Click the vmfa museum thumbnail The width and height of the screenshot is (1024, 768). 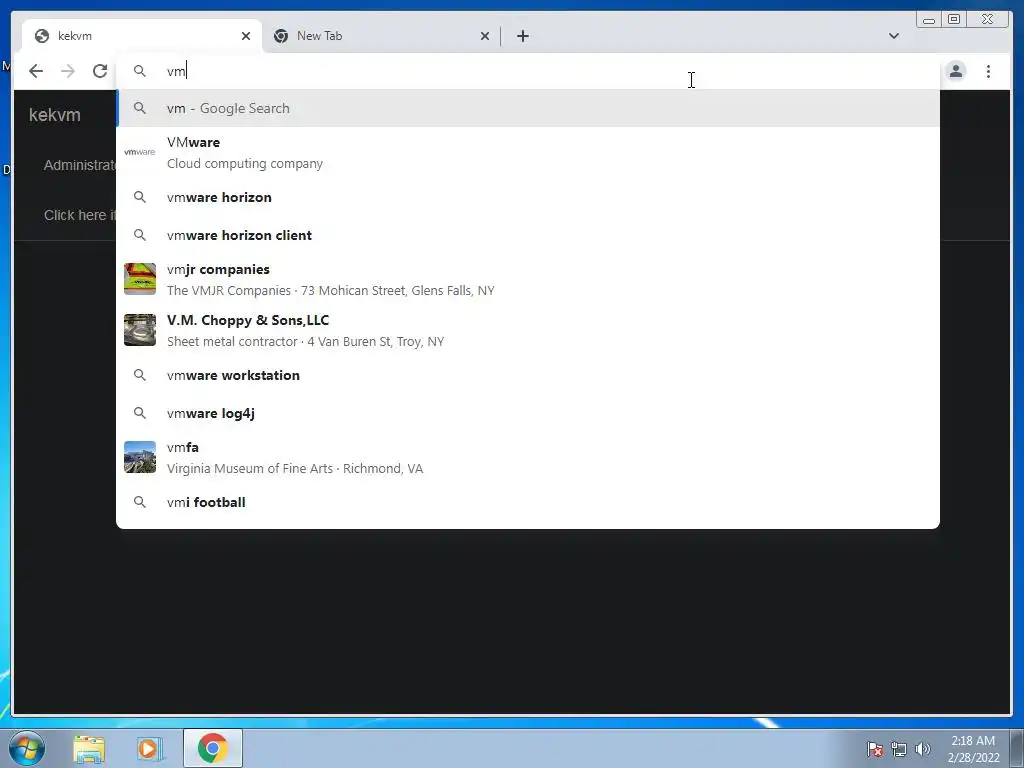pos(140,457)
